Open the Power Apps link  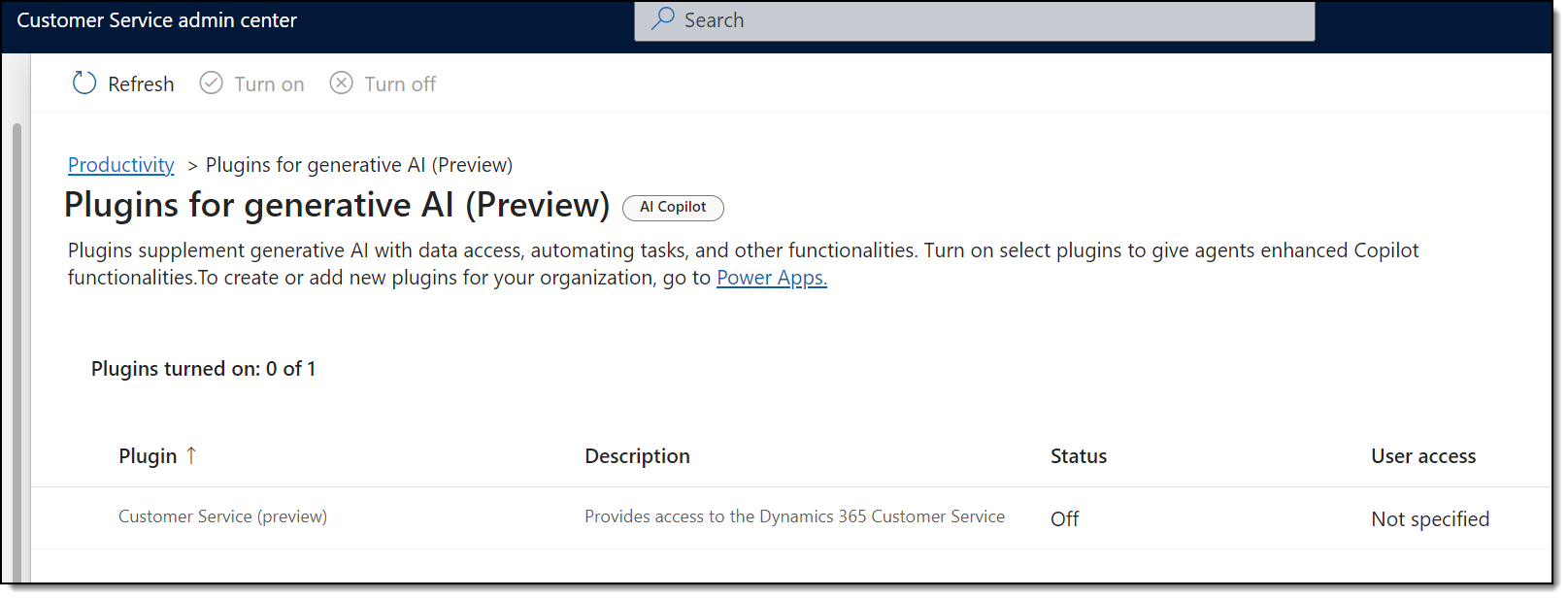[772, 278]
